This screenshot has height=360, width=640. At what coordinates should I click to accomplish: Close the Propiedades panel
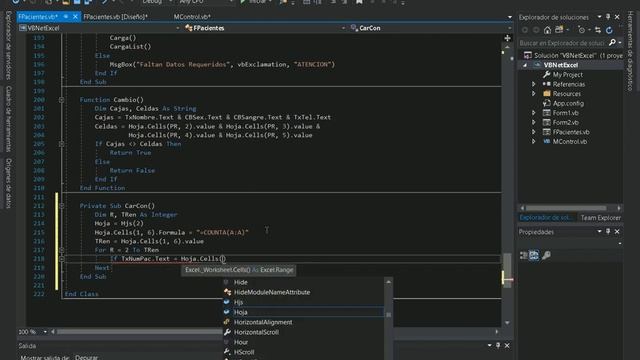pos(617,231)
